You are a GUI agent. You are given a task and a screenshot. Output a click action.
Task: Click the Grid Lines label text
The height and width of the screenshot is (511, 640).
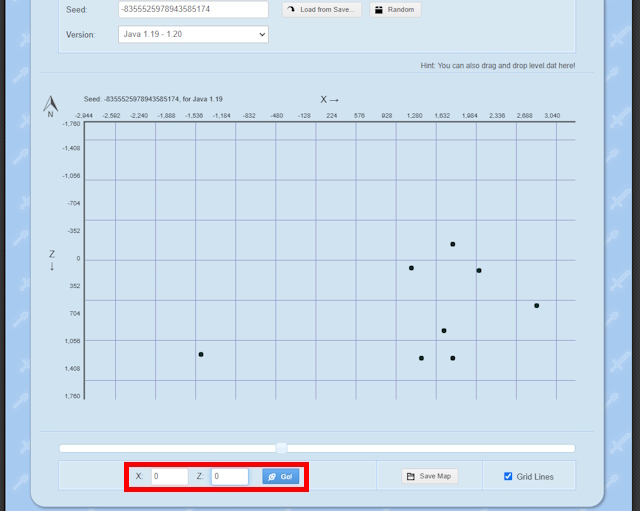[535, 477]
